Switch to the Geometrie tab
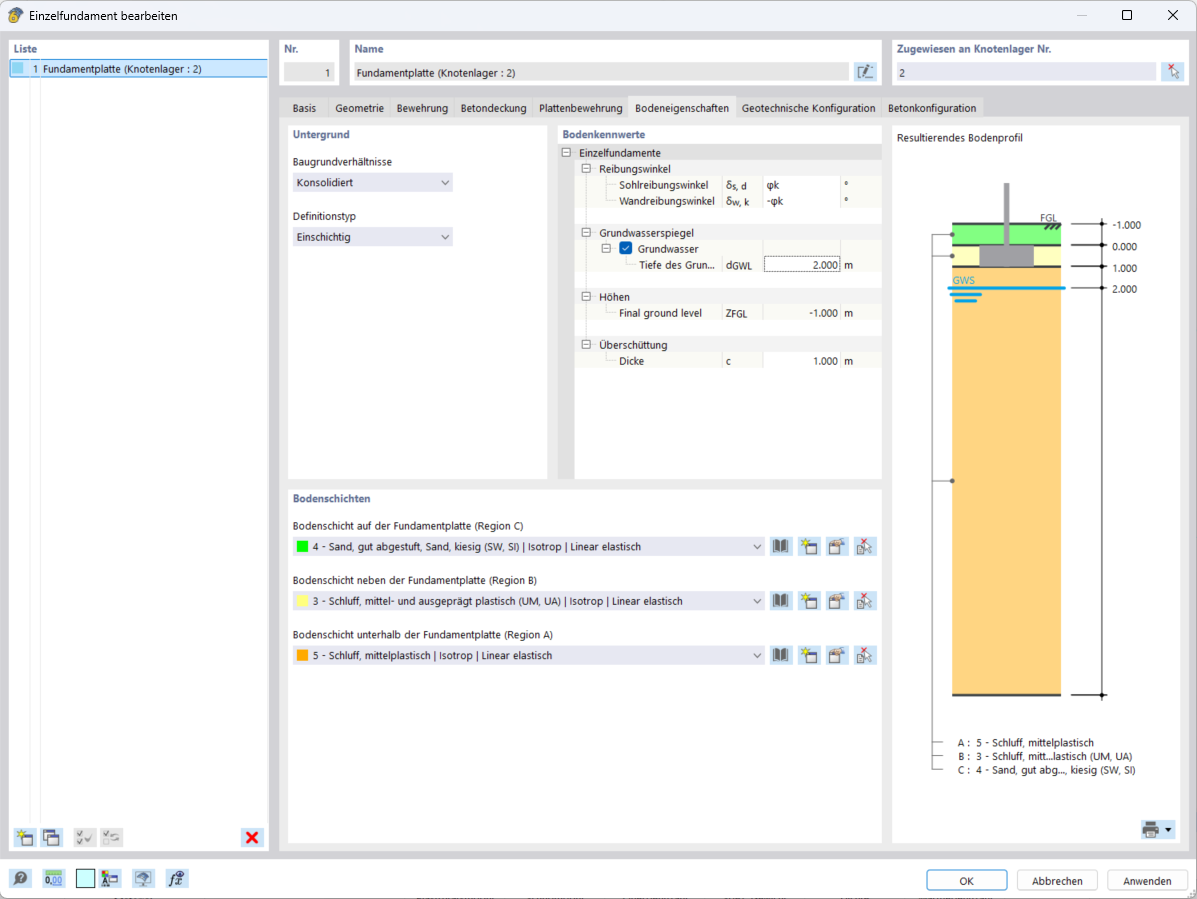The height and width of the screenshot is (899, 1197). click(359, 108)
